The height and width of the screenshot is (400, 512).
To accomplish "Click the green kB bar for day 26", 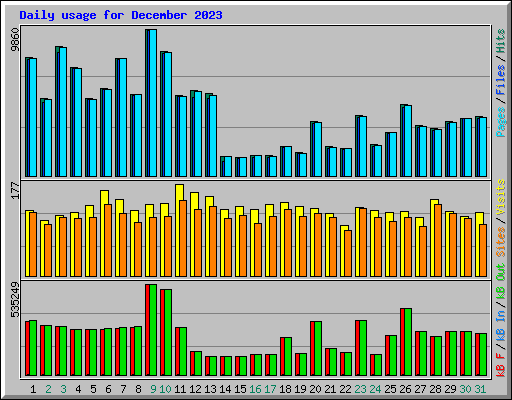I will (408, 342).
